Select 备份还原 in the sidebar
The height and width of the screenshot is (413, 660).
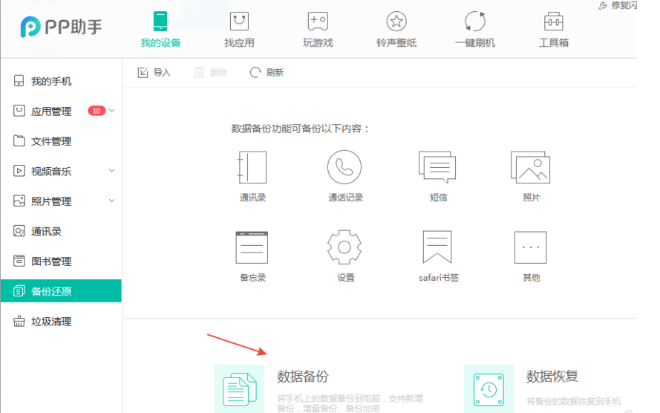[x=61, y=291]
